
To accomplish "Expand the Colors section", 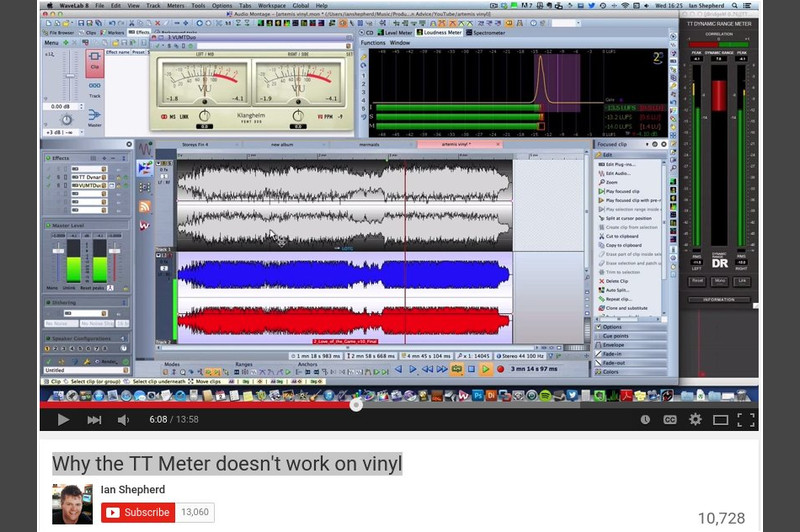I will 630,372.
